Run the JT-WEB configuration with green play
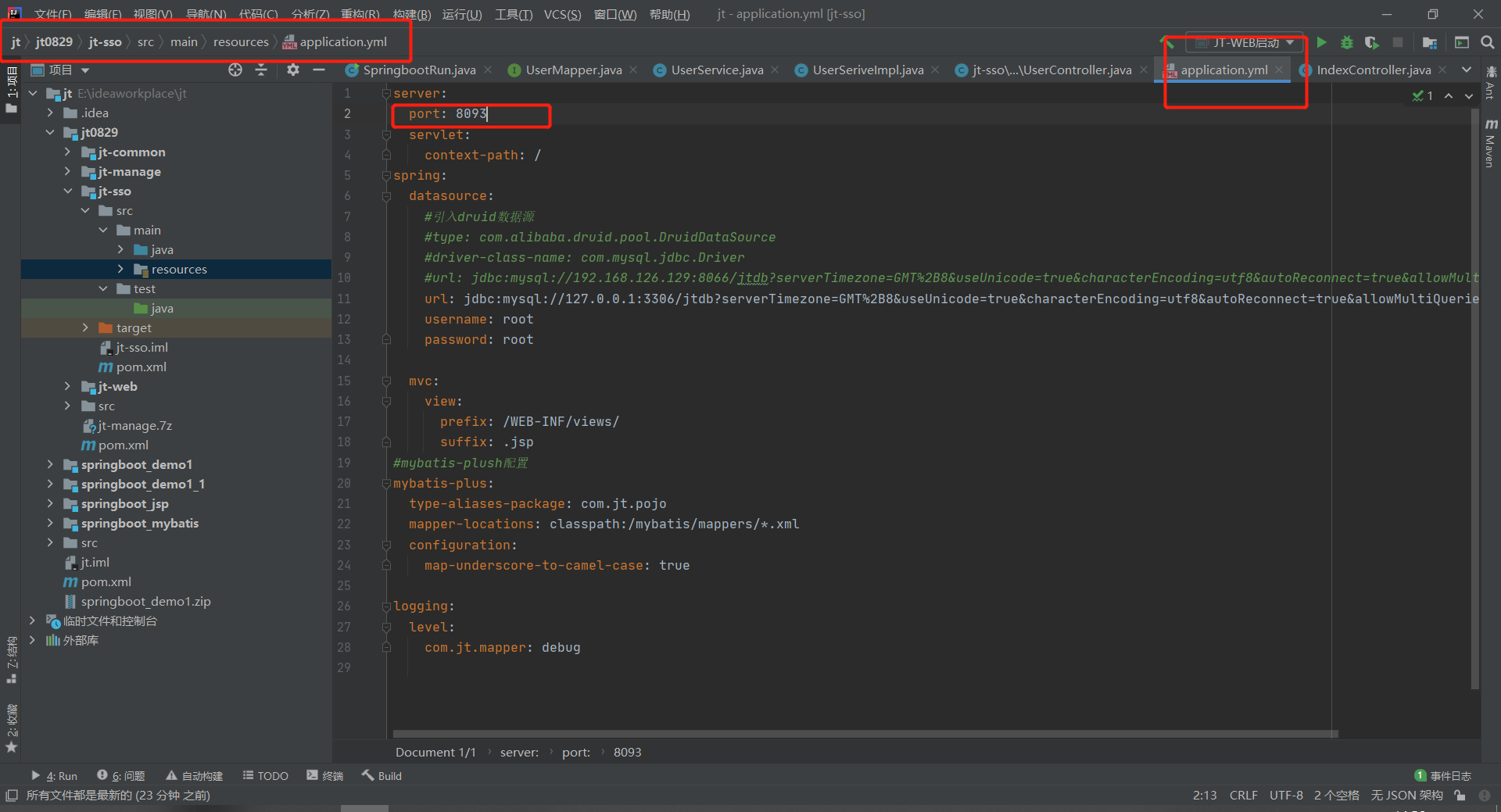The width and height of the screenshot is (1501, 812). point(1321,42)
